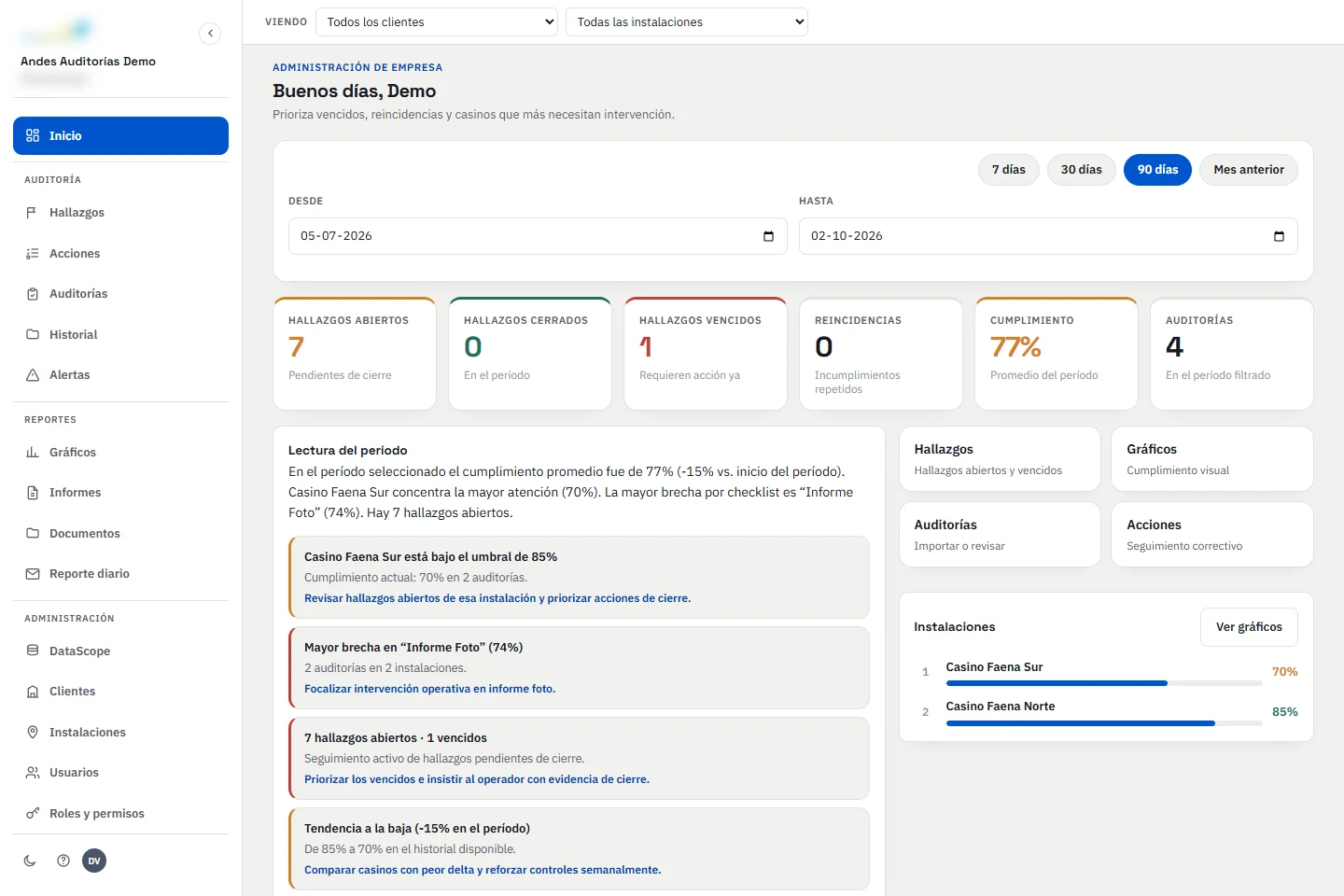The image size is (1344, 896).
Task: Open the Hallazgos quick-access card
Action: [x=1000, y=459]
